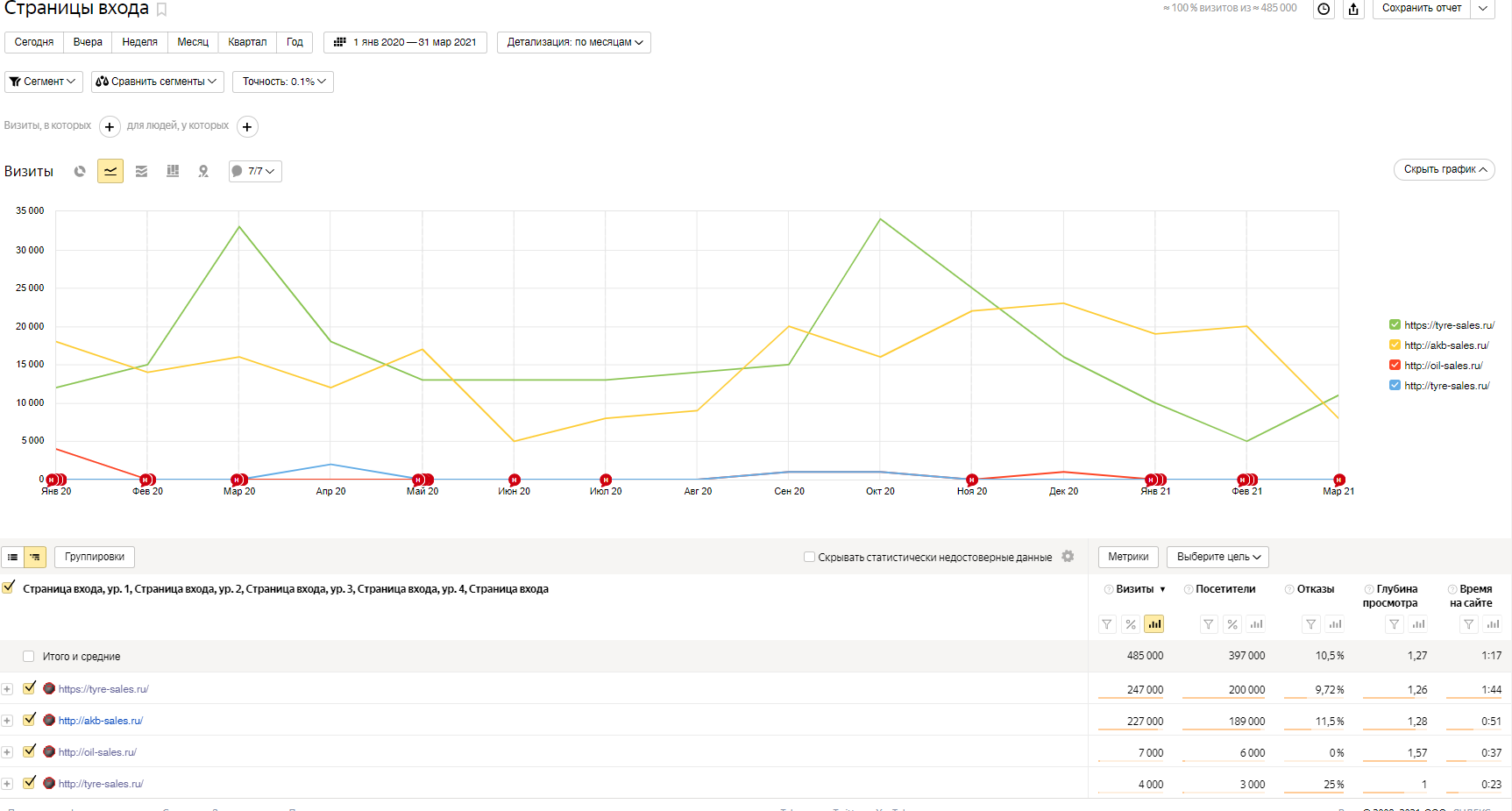
Task: Toggle the Итого и средние checkbox
Action: (29, 656)
